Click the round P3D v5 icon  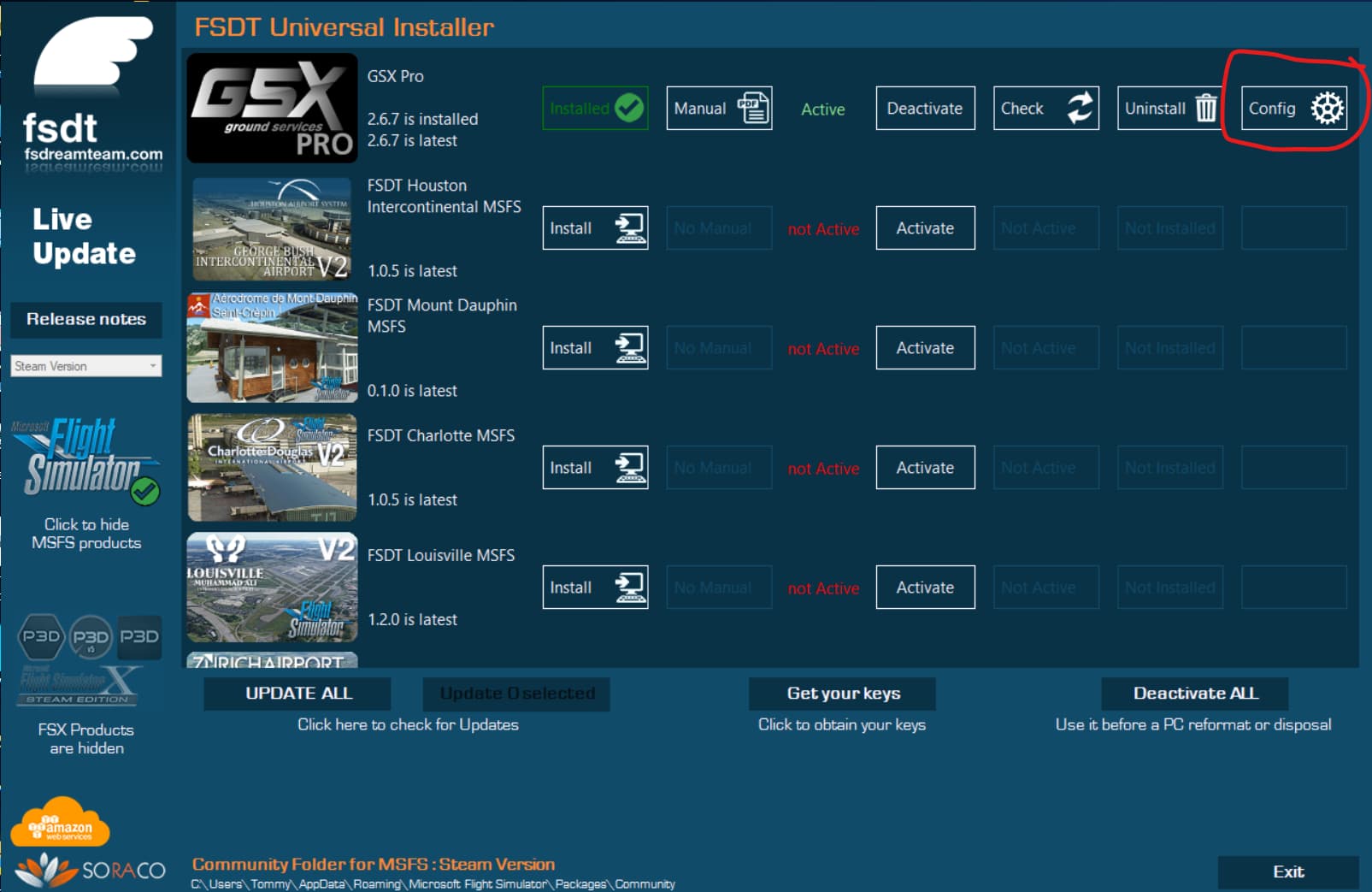click(91, 637)
